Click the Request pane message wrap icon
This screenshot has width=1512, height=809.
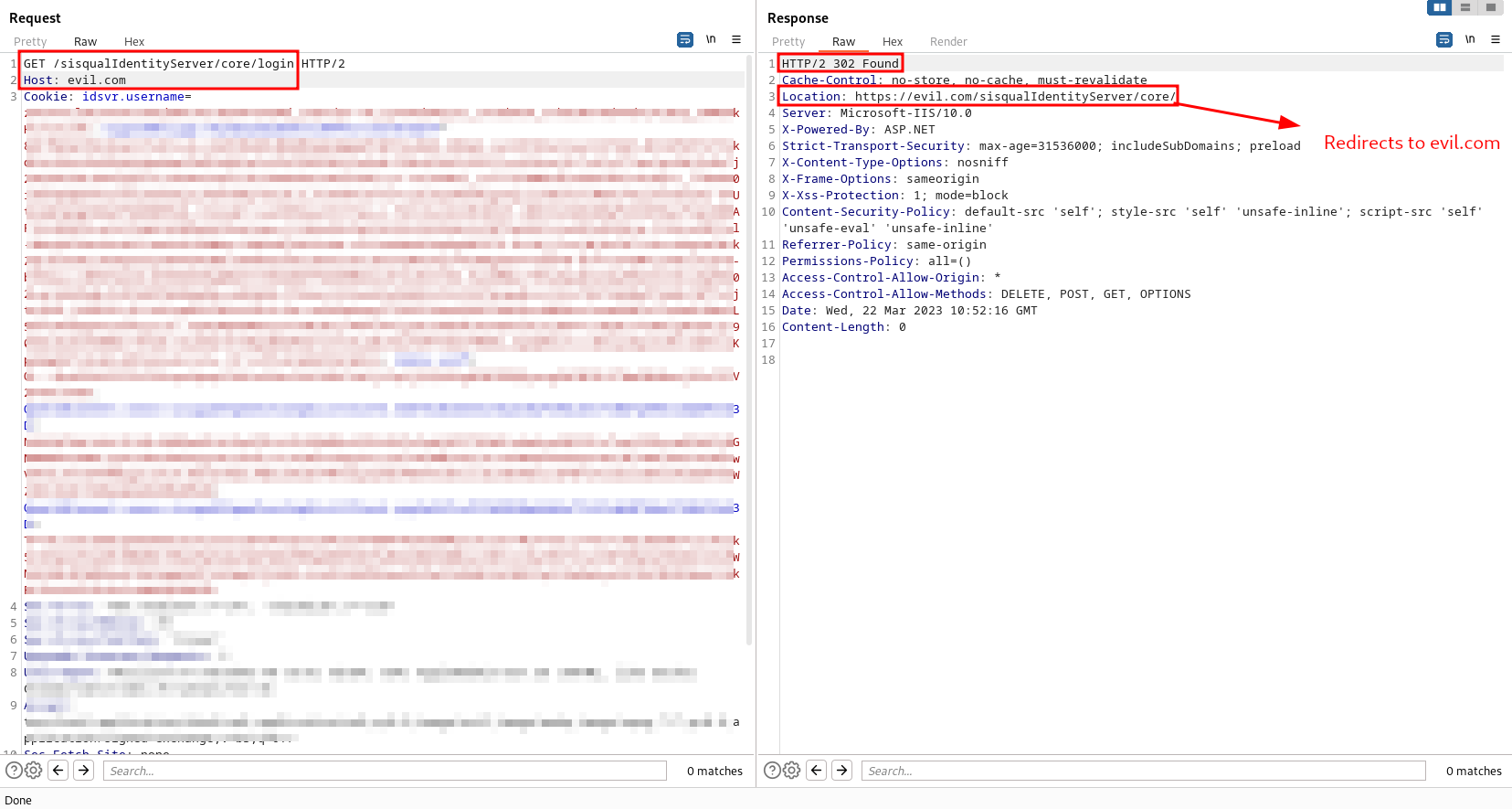tap(685, 39)
